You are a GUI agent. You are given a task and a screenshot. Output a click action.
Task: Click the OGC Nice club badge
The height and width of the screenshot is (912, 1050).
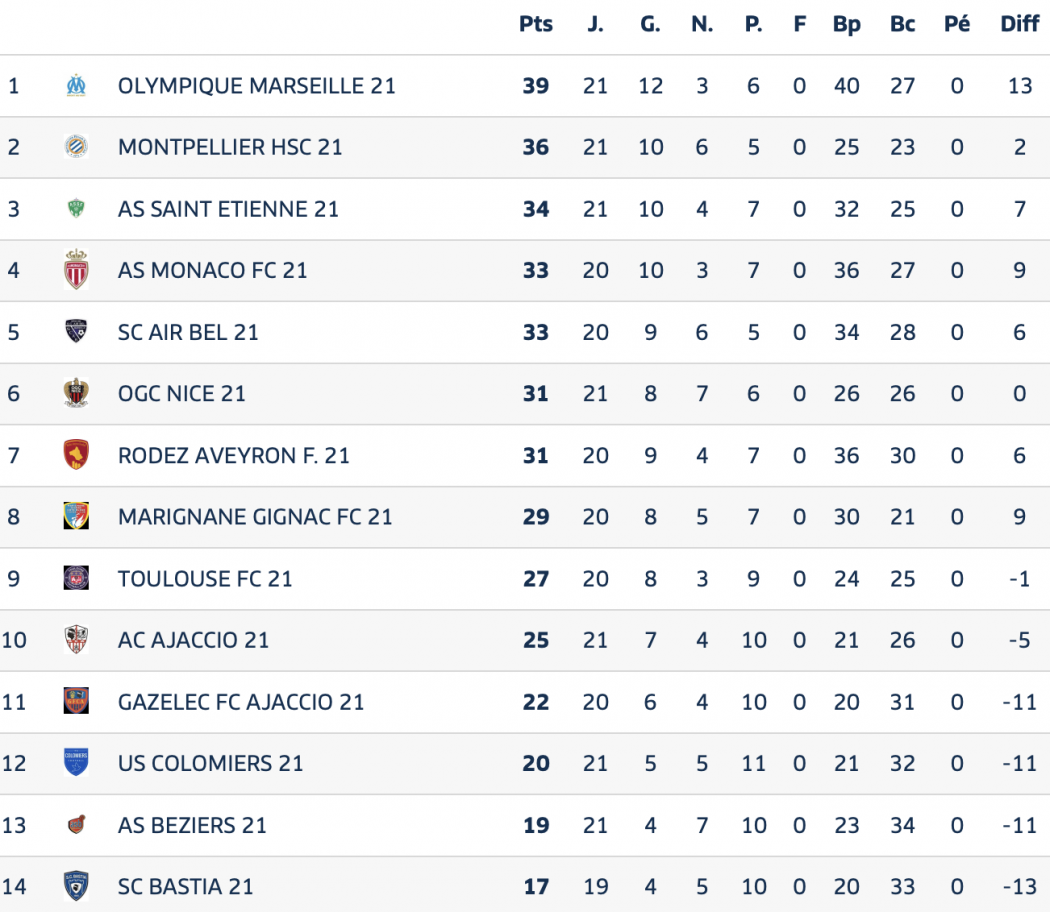point(76,393)
